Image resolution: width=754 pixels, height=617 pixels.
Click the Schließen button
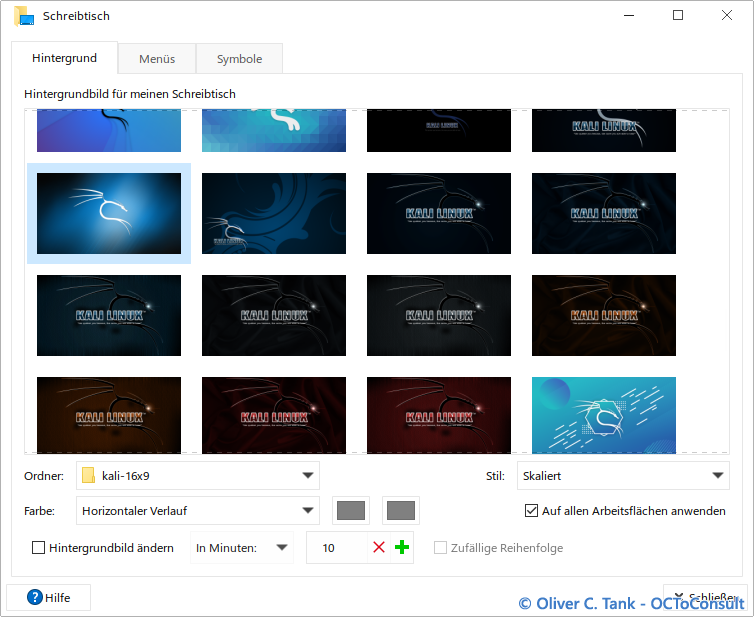coord(705,598)
